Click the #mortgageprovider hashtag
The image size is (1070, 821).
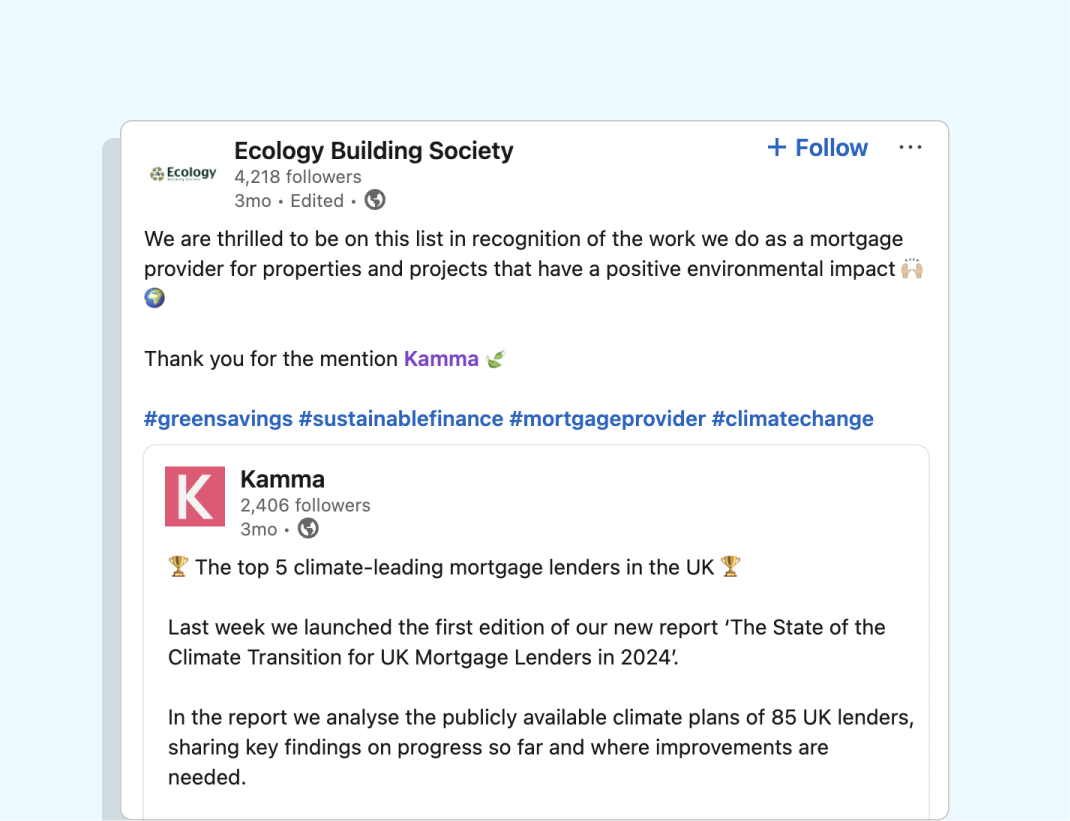tap(607, 419)
